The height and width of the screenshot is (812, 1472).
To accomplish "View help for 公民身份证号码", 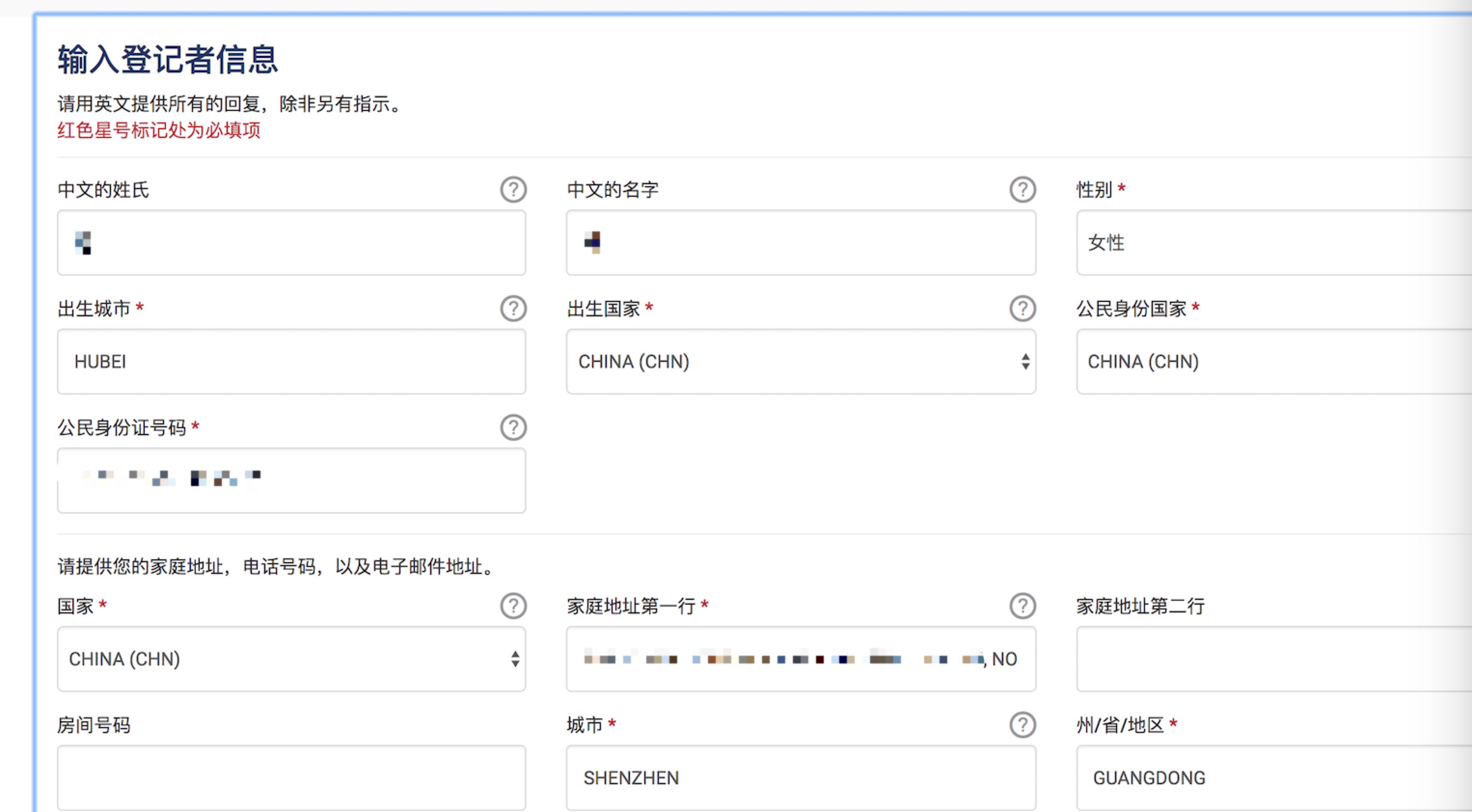I will pyautogui.click(x=513, y=427).
